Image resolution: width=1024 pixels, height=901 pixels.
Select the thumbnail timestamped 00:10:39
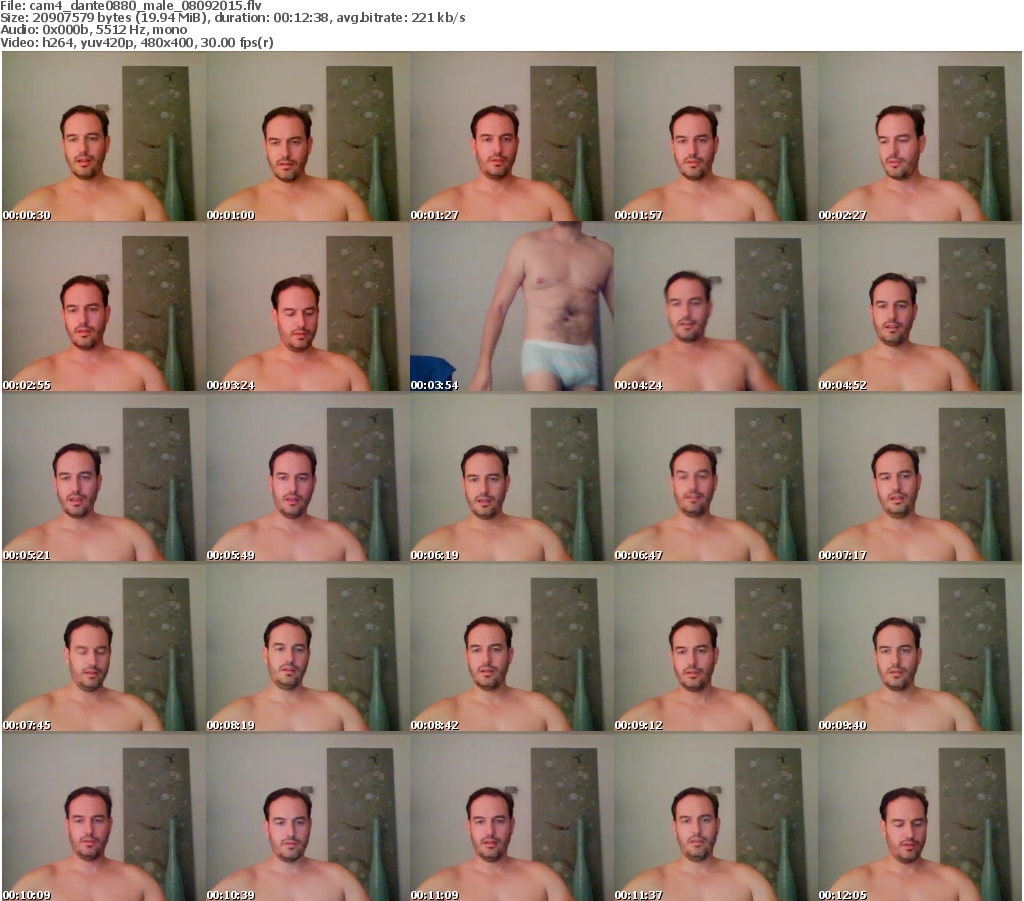coord(308,817)
